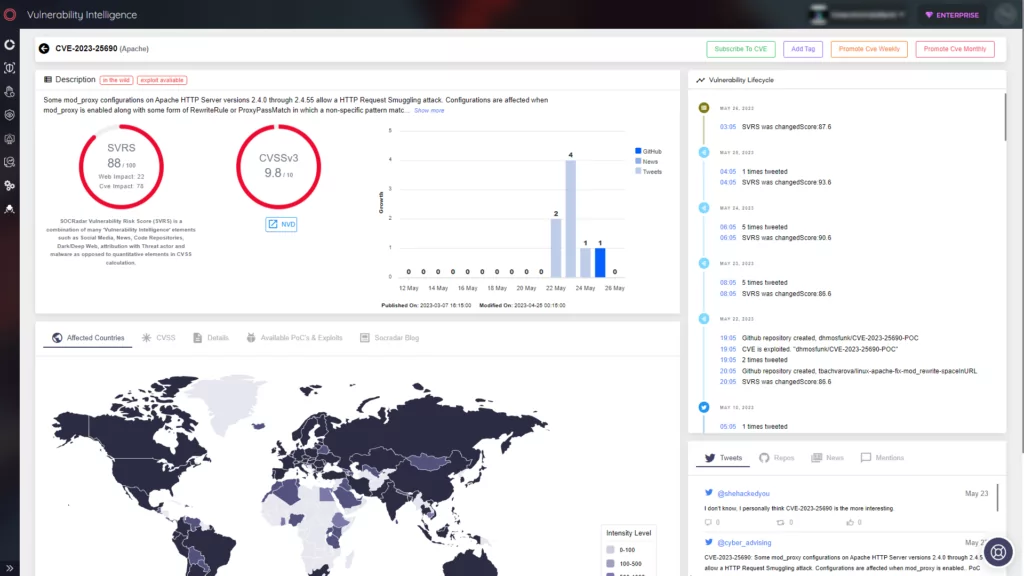Click Twitter bird icon next to @cyber_advising
The height and width of the screenshot is (576, 1024).
coord(709,542)
